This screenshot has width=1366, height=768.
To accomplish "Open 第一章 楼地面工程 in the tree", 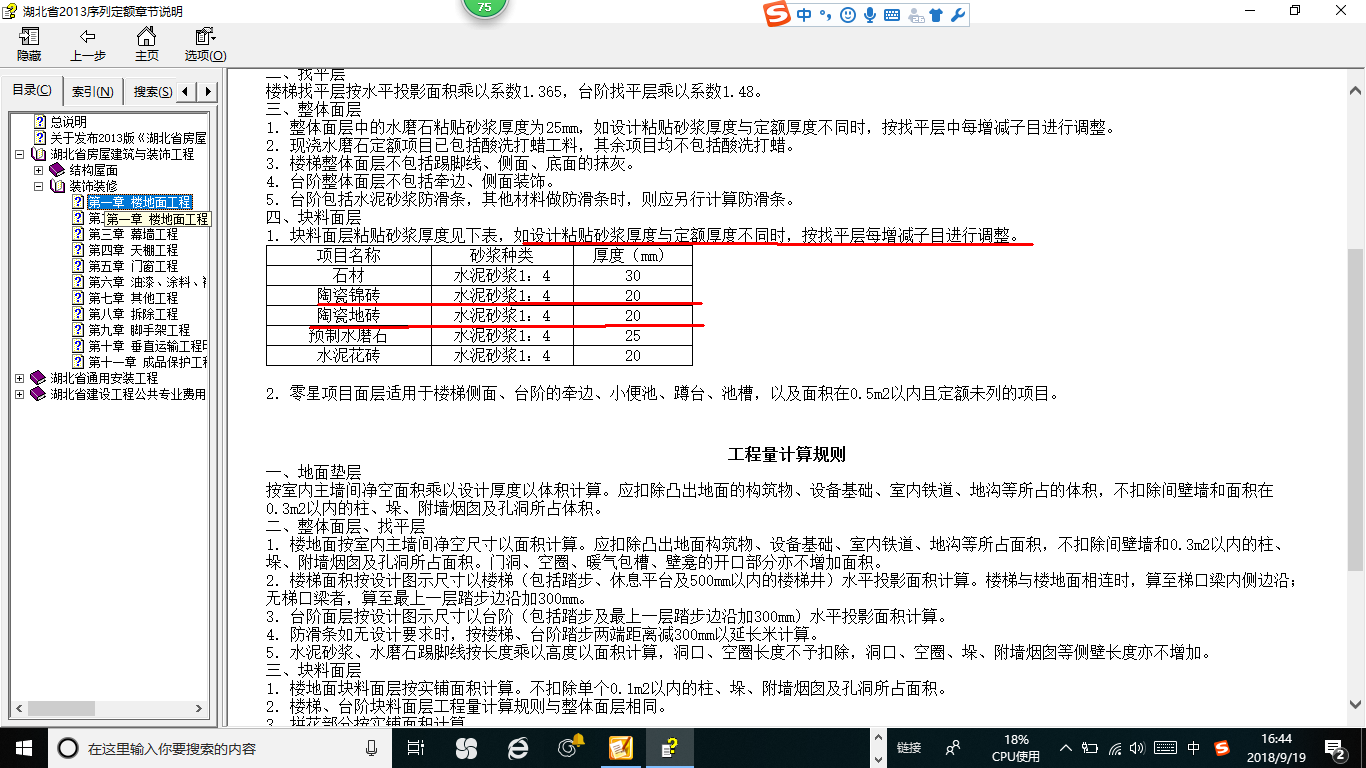I will pyautogui.click(x=139, y=202).
